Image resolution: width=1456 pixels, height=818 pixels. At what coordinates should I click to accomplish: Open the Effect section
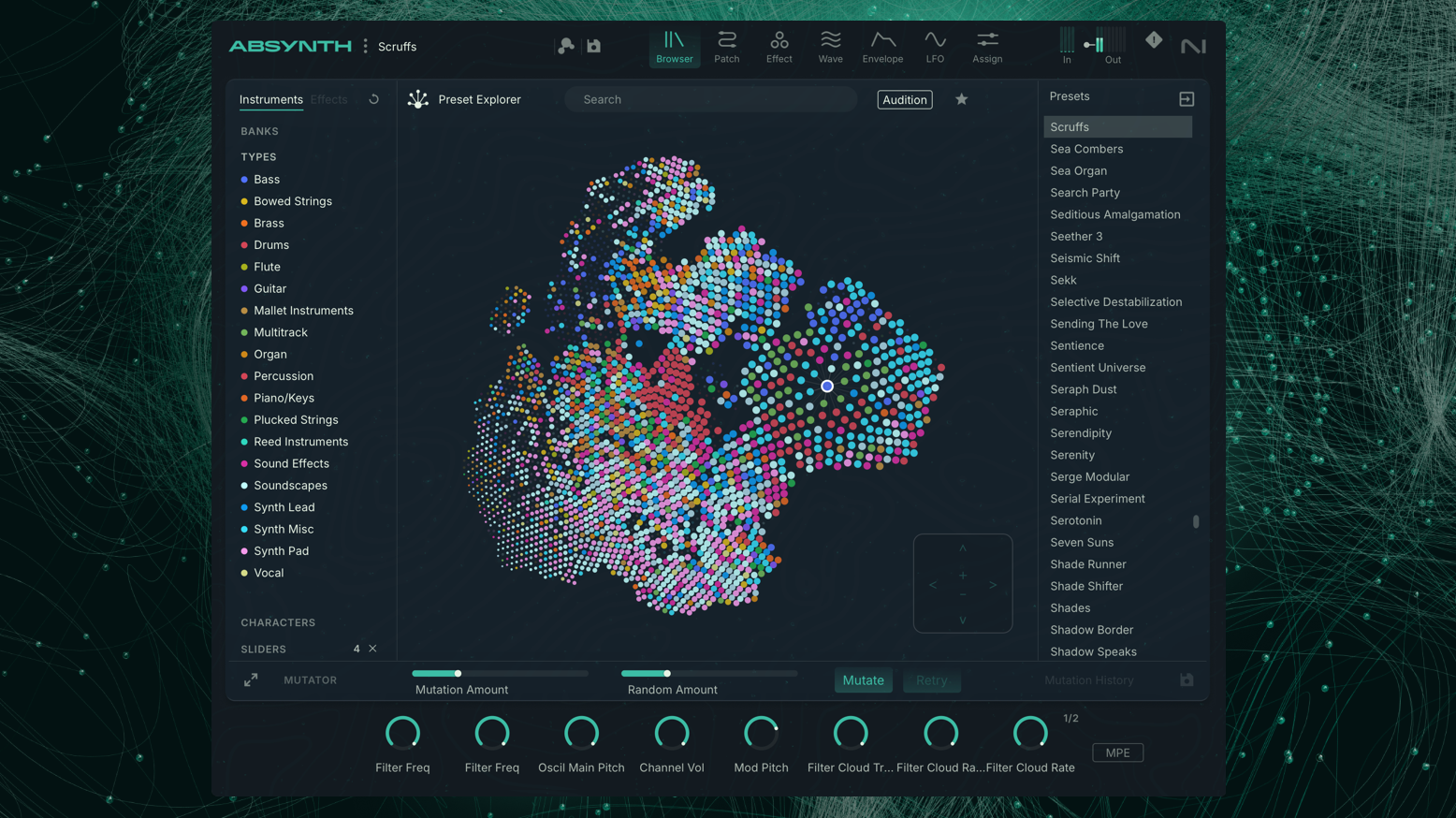point(779,46)
